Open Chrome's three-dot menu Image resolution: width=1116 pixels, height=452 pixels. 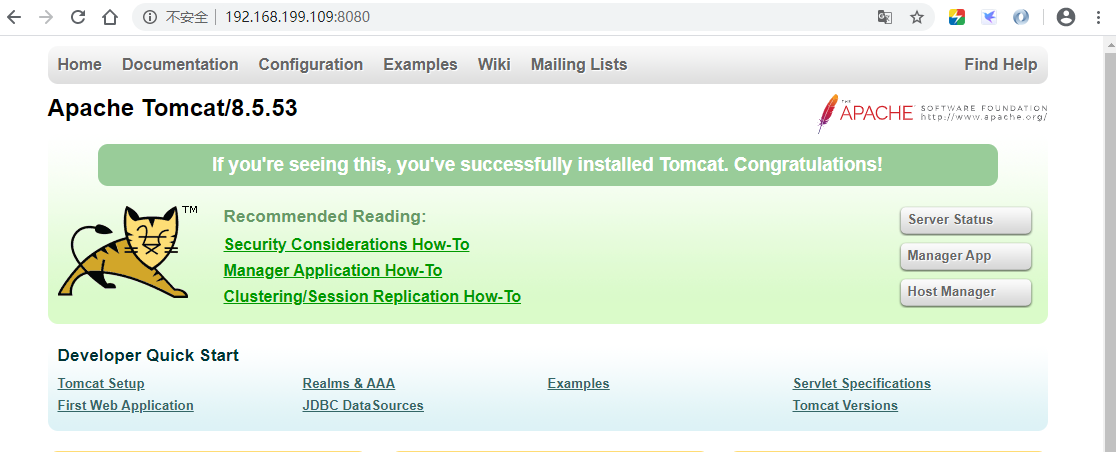(1098, 17)
